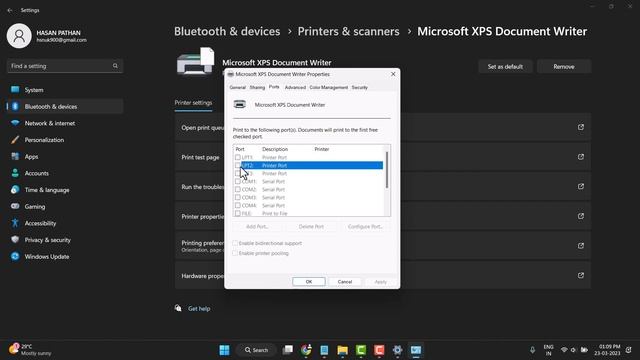The width and height of the screenshot is (640, 360).
Task: Click the Get help icon
Action: [x=178, y=308]
